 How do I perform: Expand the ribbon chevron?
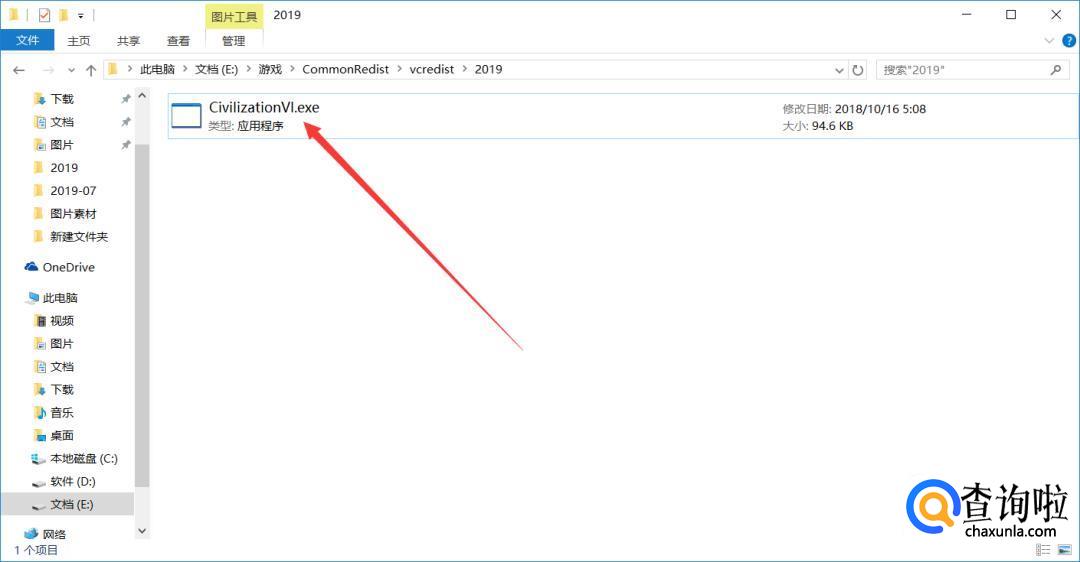coord(1049,41)
